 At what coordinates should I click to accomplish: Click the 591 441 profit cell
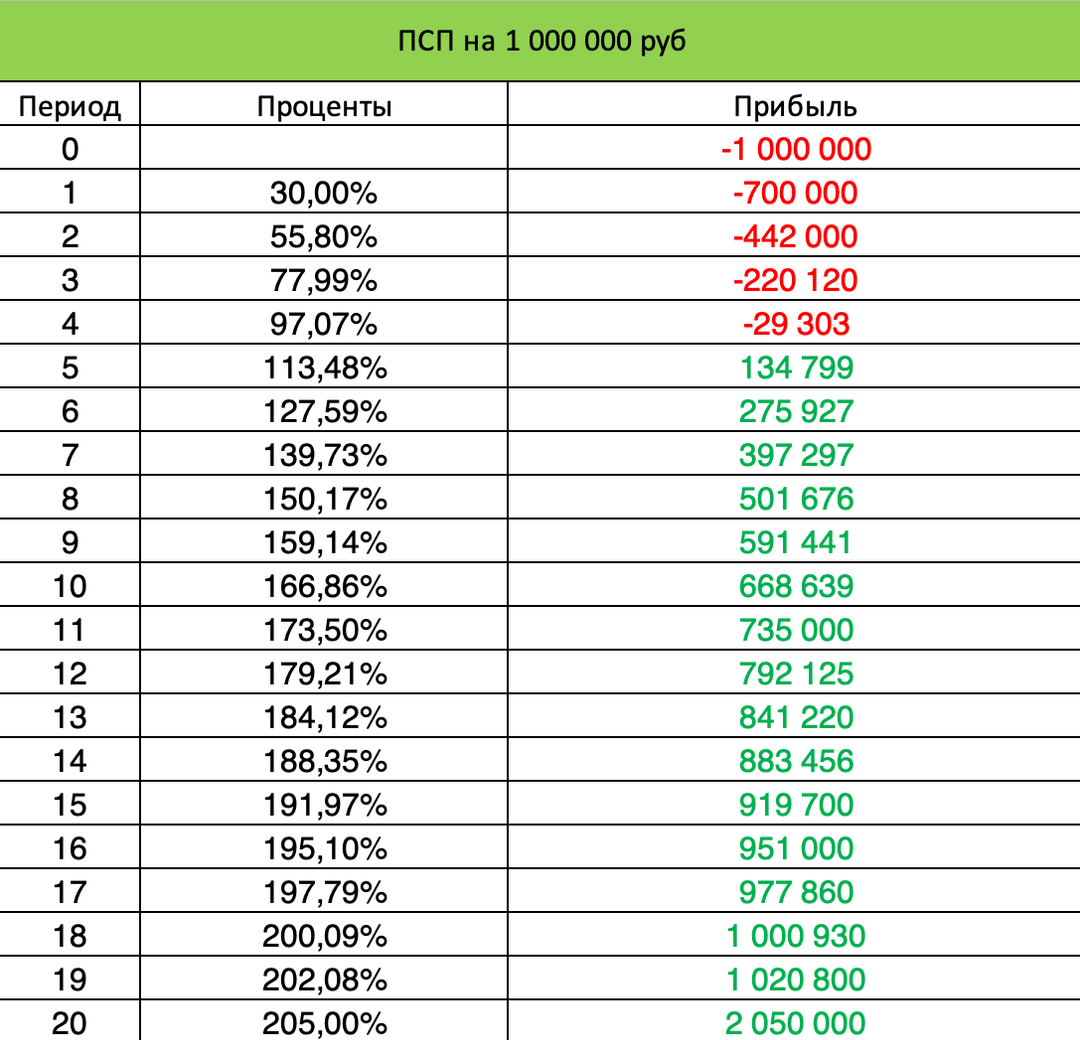click(x=795, y=543)
